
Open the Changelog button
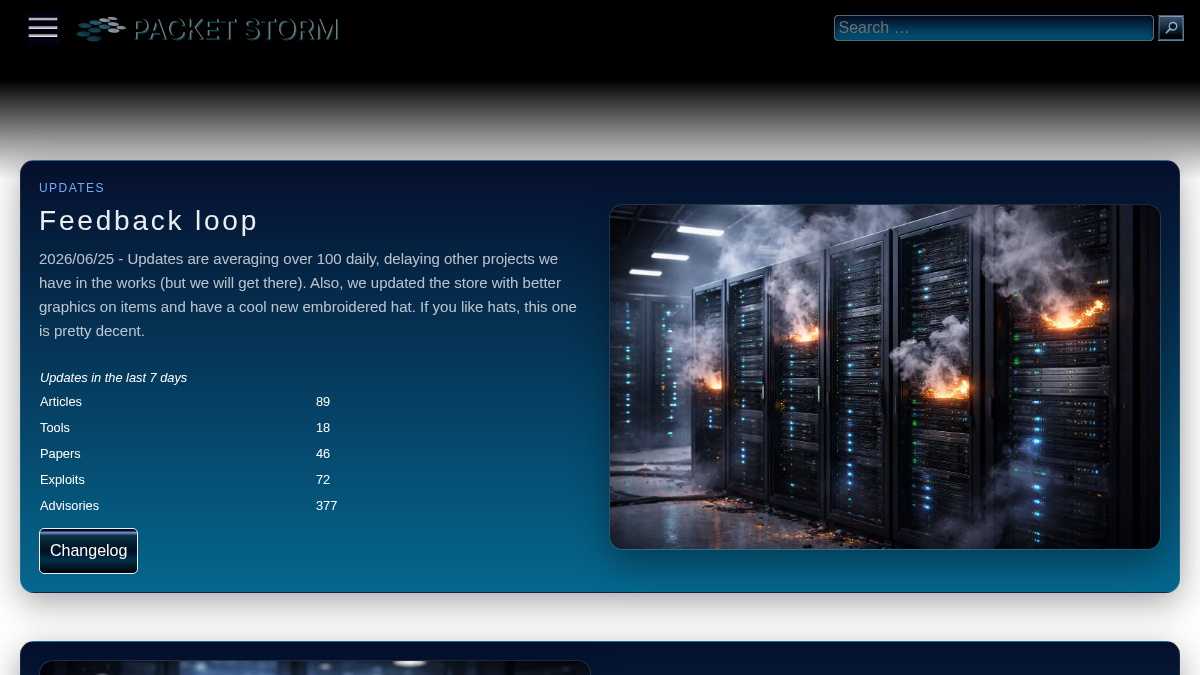(88, 551)
